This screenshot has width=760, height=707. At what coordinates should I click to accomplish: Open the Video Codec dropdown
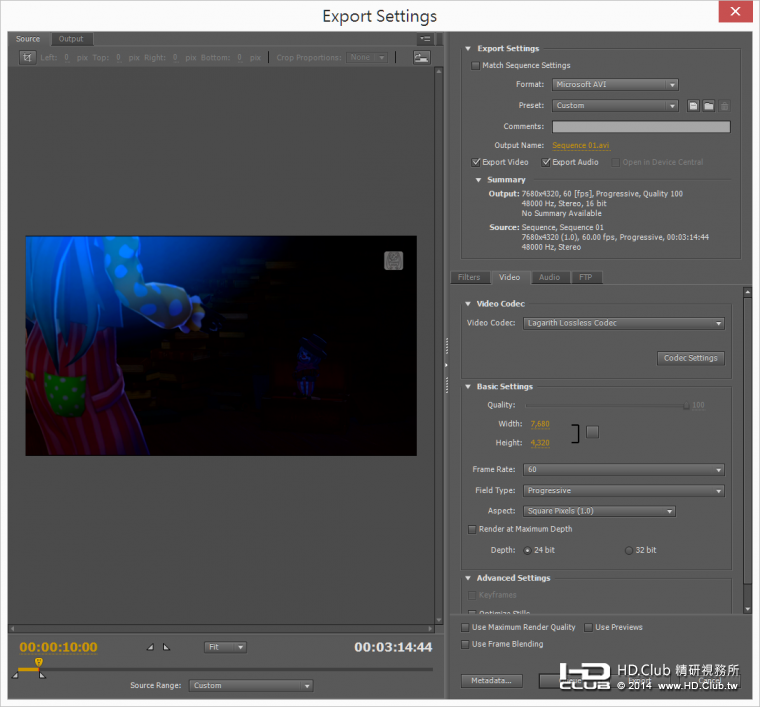coord(624,324)
